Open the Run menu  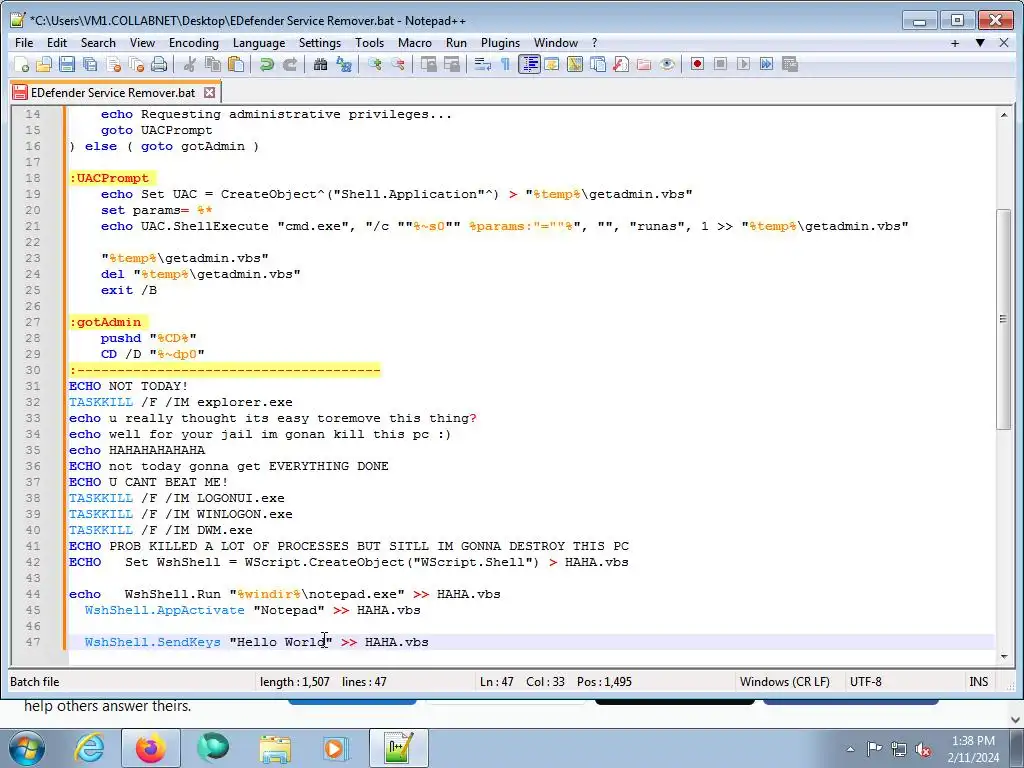(x=456, y=42)
